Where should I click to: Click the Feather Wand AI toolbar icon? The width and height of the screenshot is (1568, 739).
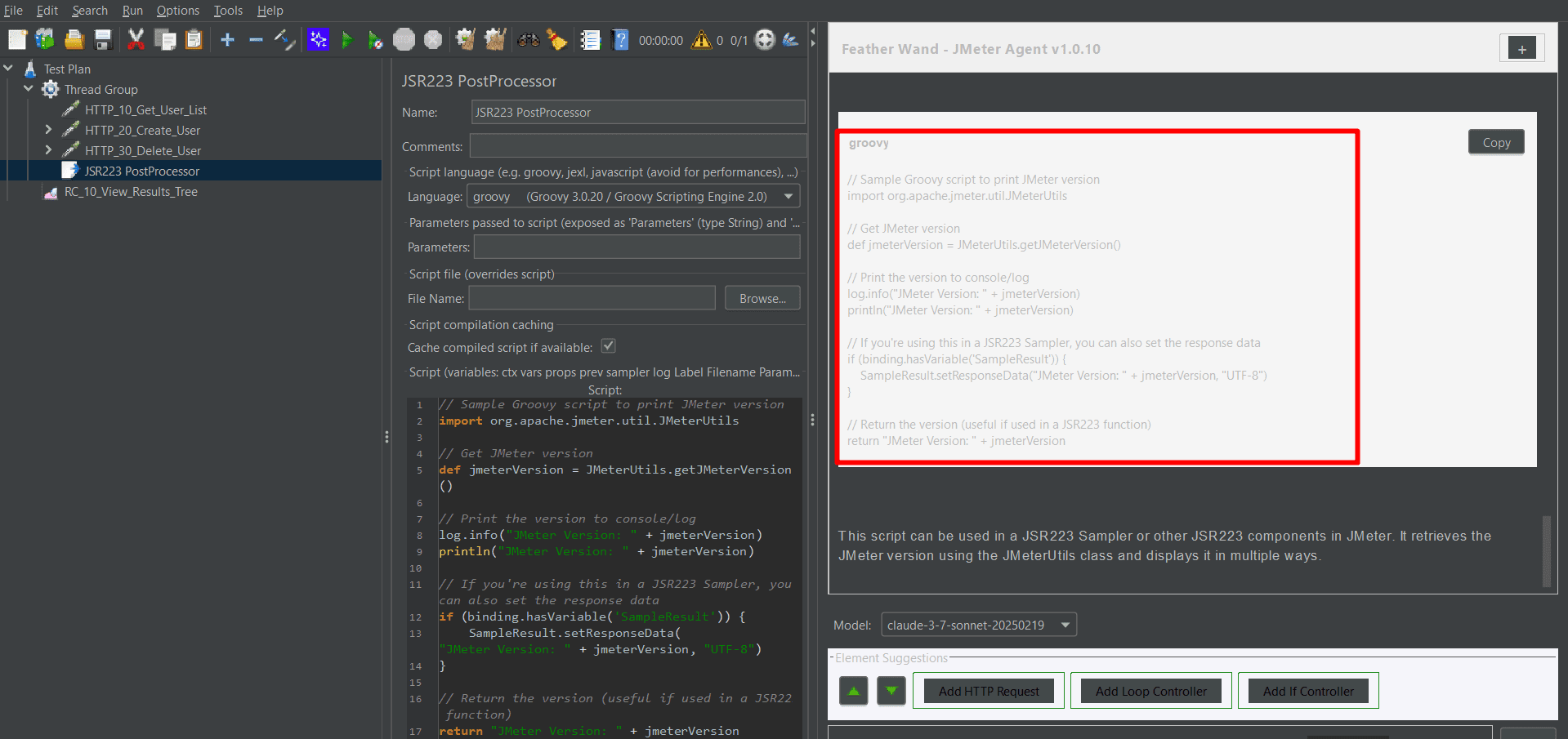pyautogui.click(x=318, y=39)
